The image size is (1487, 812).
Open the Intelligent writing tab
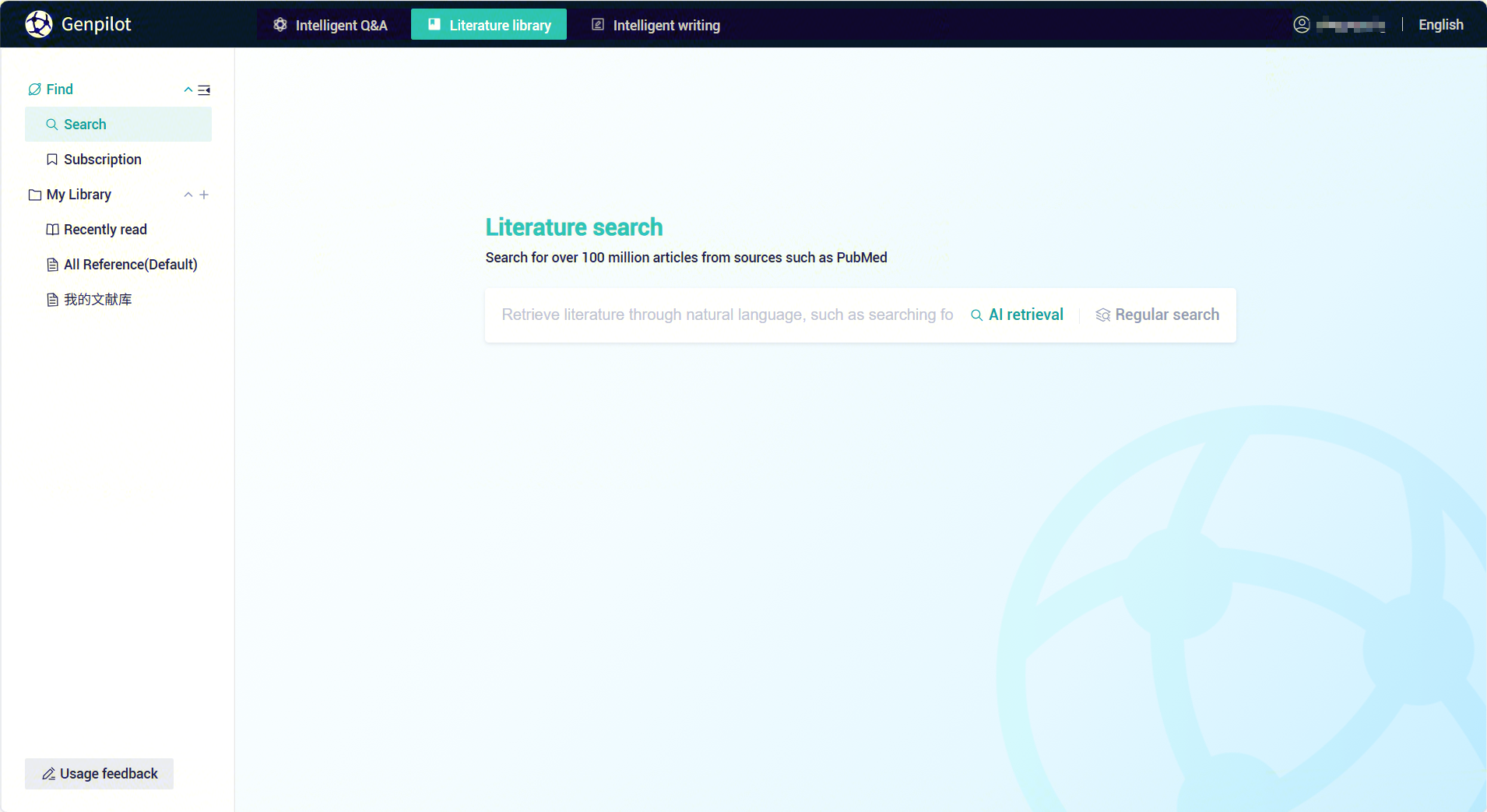point(656,25)
